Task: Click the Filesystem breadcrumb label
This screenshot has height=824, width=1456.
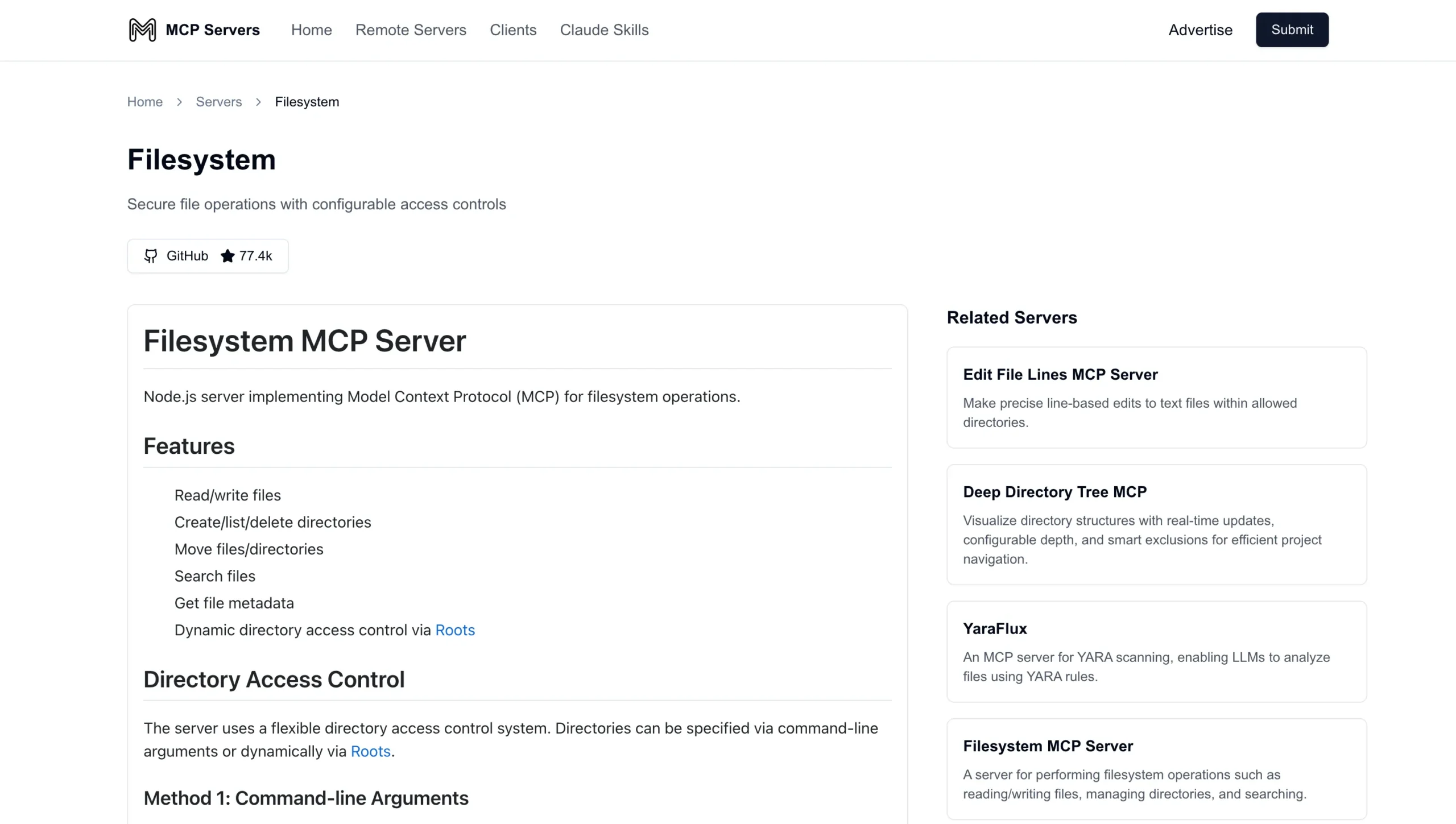Action: coord(307,102)
